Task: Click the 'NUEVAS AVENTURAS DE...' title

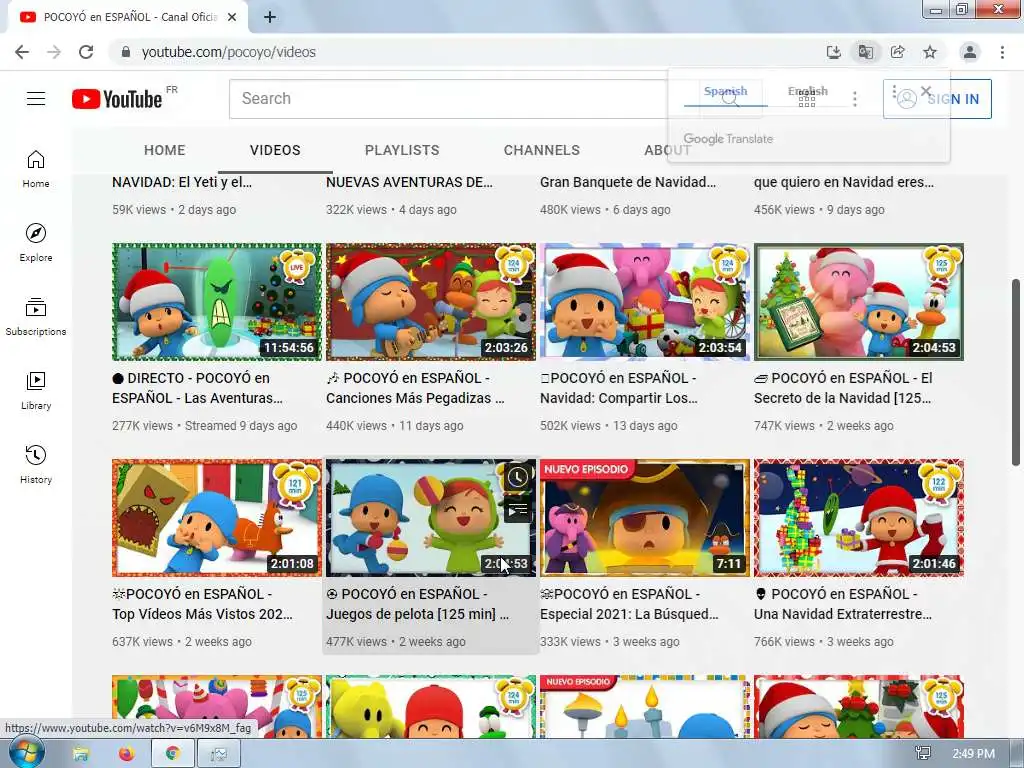Action: coord(409,182)
